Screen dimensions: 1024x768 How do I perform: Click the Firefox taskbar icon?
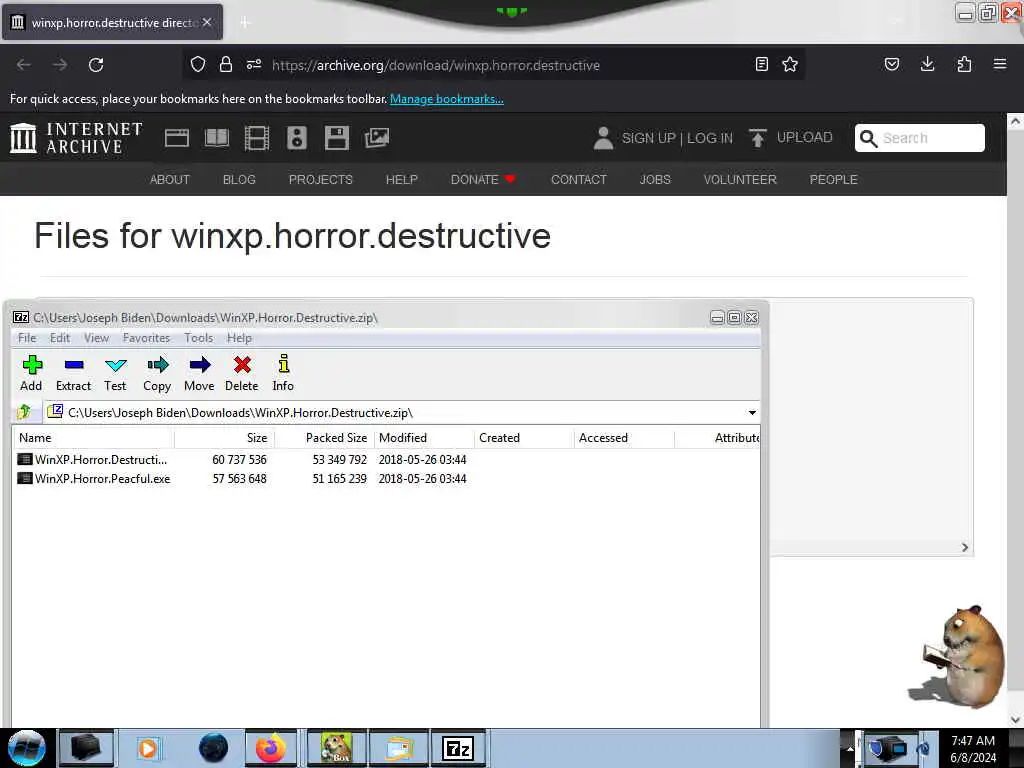[270, 748]
